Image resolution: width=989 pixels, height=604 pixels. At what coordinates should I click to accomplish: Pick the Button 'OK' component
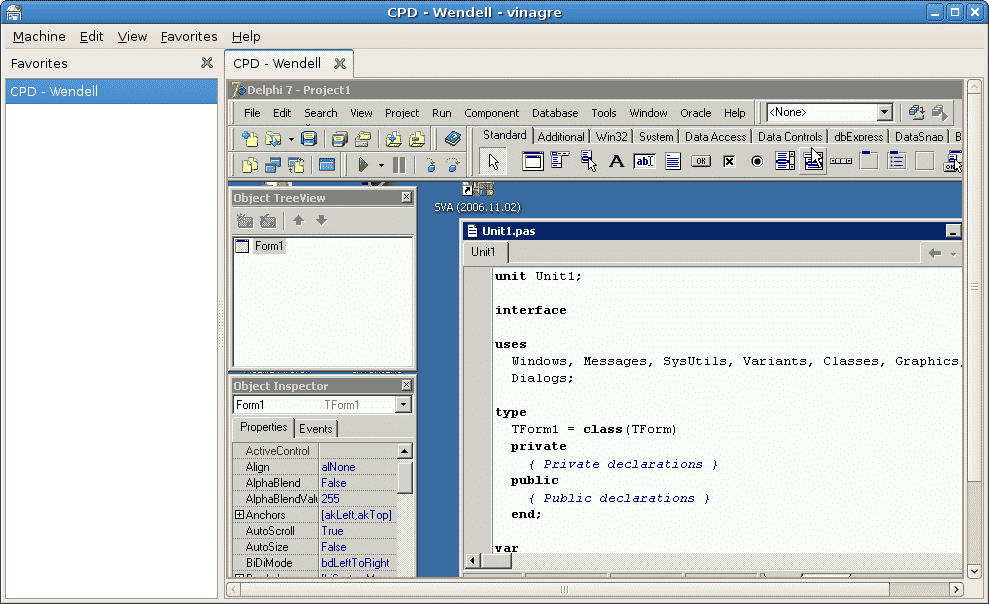pyautogui.click(x=701, y=161)
